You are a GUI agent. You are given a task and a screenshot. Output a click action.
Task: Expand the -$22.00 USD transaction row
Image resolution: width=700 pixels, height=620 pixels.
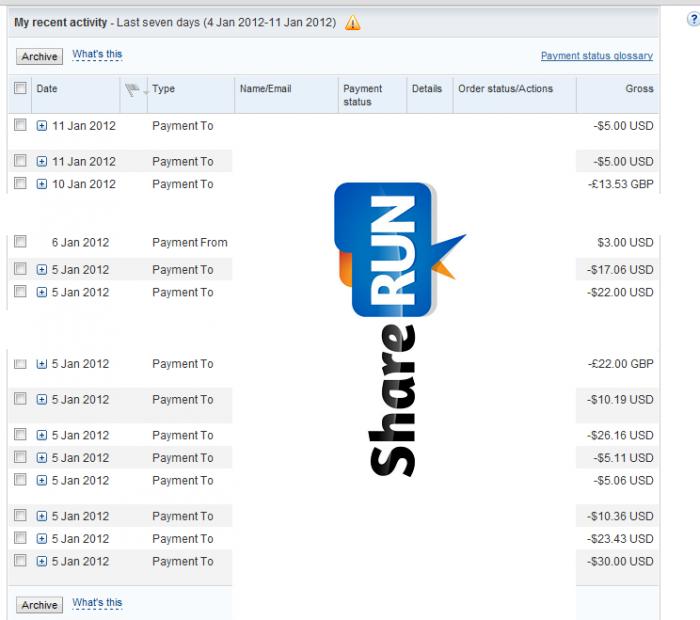(x=42, y=292)
